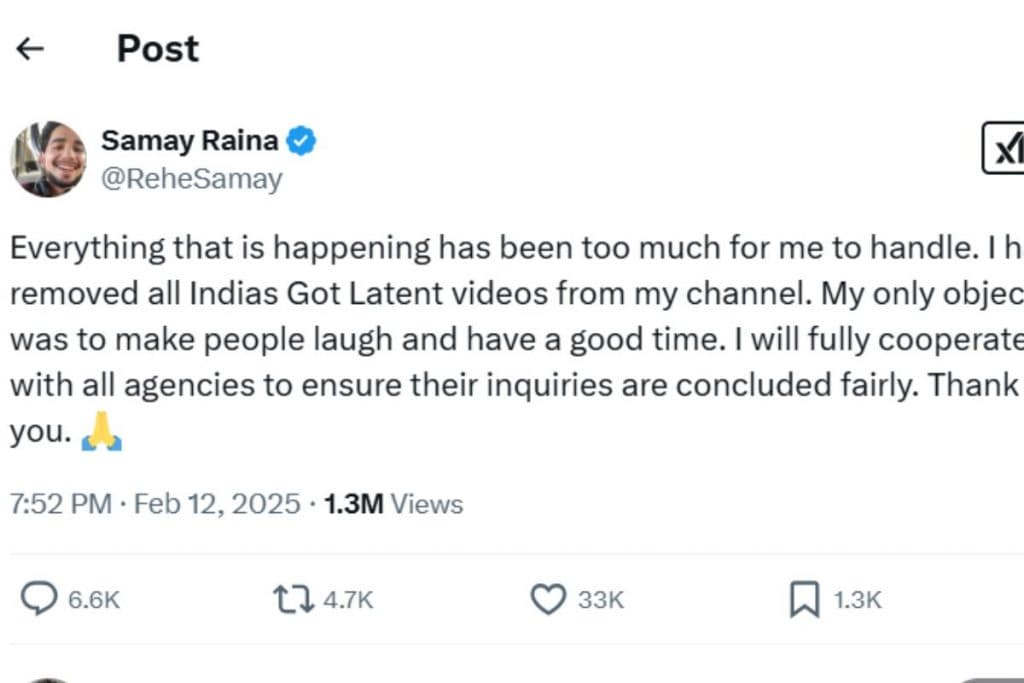
Task: Click the verified blue checkmark badge
Action: click(303, 140)
